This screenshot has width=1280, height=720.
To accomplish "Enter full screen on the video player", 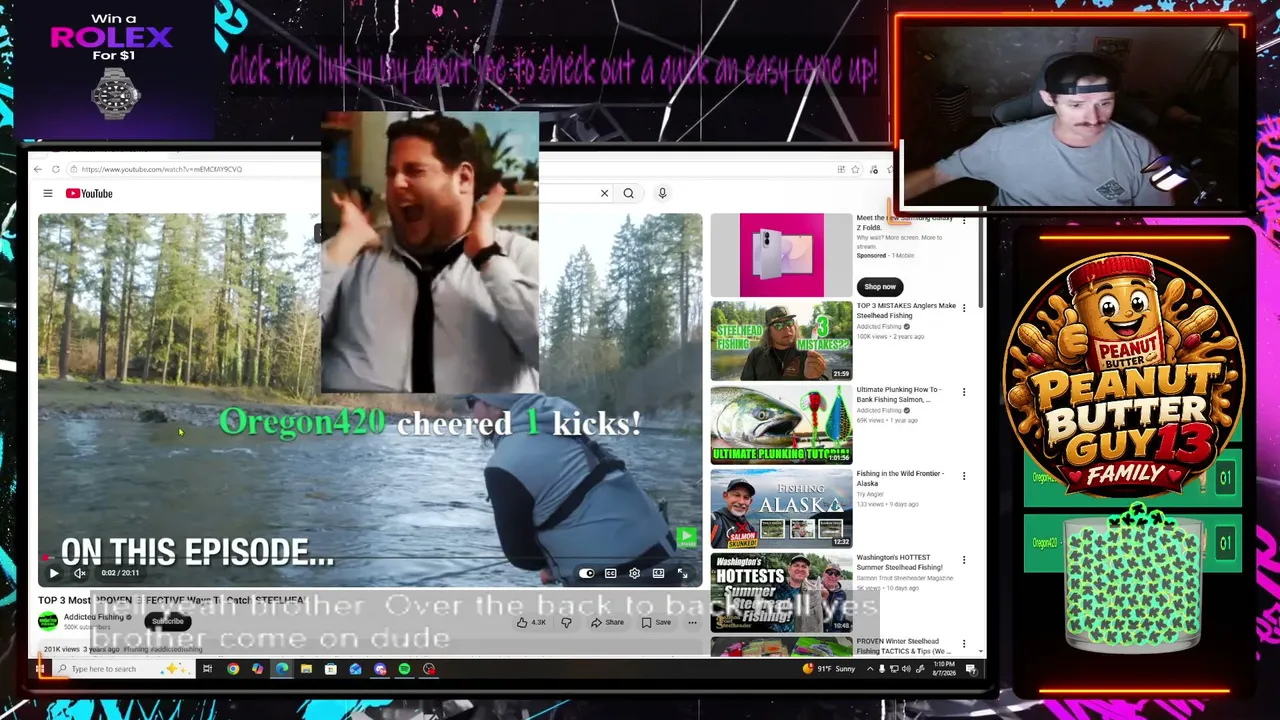I will pos(682,573).
